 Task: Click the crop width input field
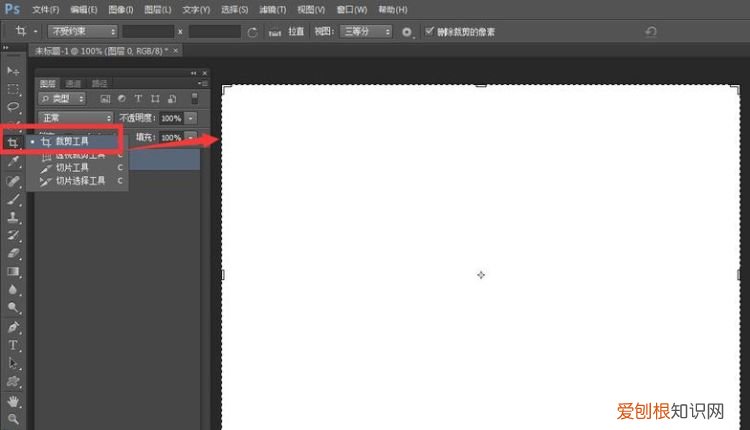point(148,32)
